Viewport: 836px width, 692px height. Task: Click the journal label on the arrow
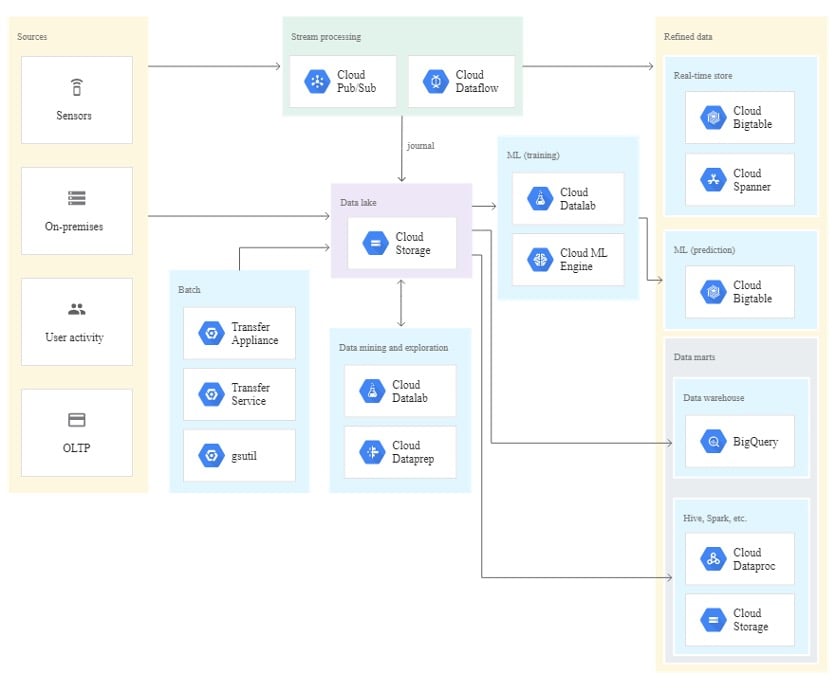click(x=419, y=145)
